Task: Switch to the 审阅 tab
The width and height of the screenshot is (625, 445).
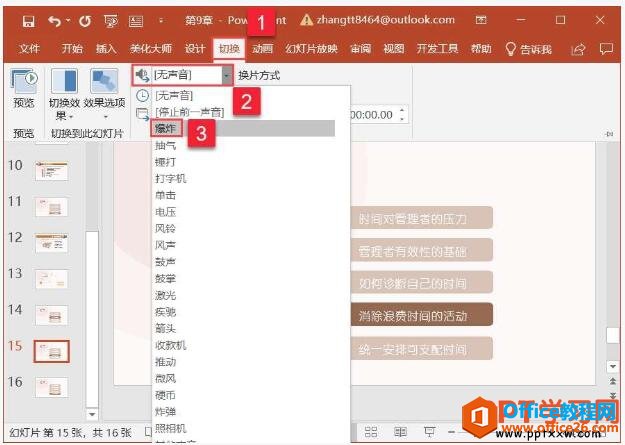Action: pyautogui.click(x=360, y=49)
